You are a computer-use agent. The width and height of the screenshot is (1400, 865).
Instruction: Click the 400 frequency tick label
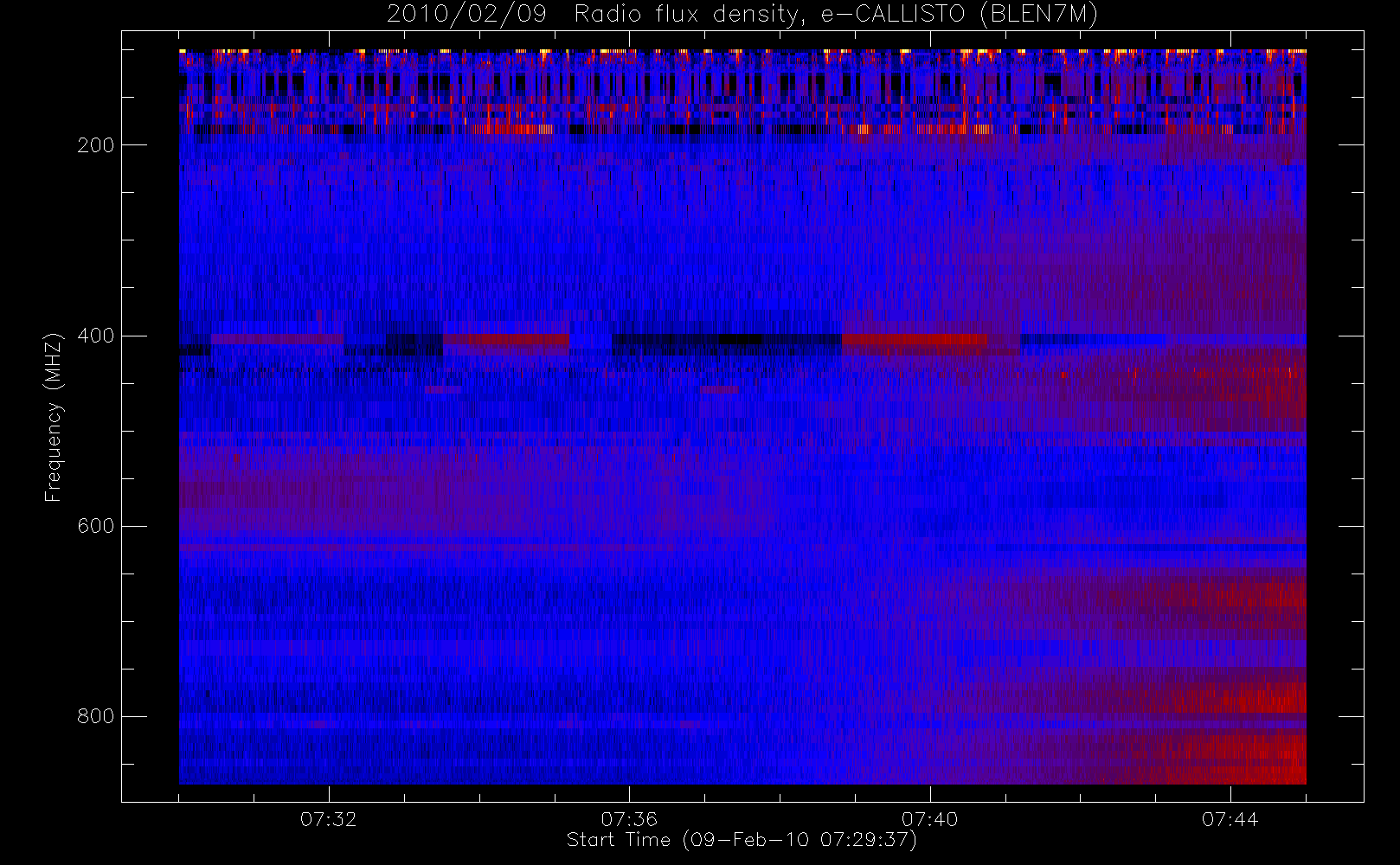pyautogui.click(x=96, y=336)
